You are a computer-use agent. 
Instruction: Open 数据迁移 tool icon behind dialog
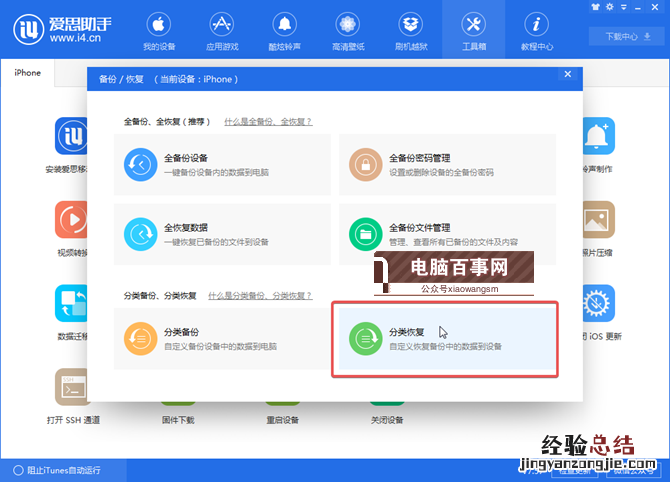point(71,303)
